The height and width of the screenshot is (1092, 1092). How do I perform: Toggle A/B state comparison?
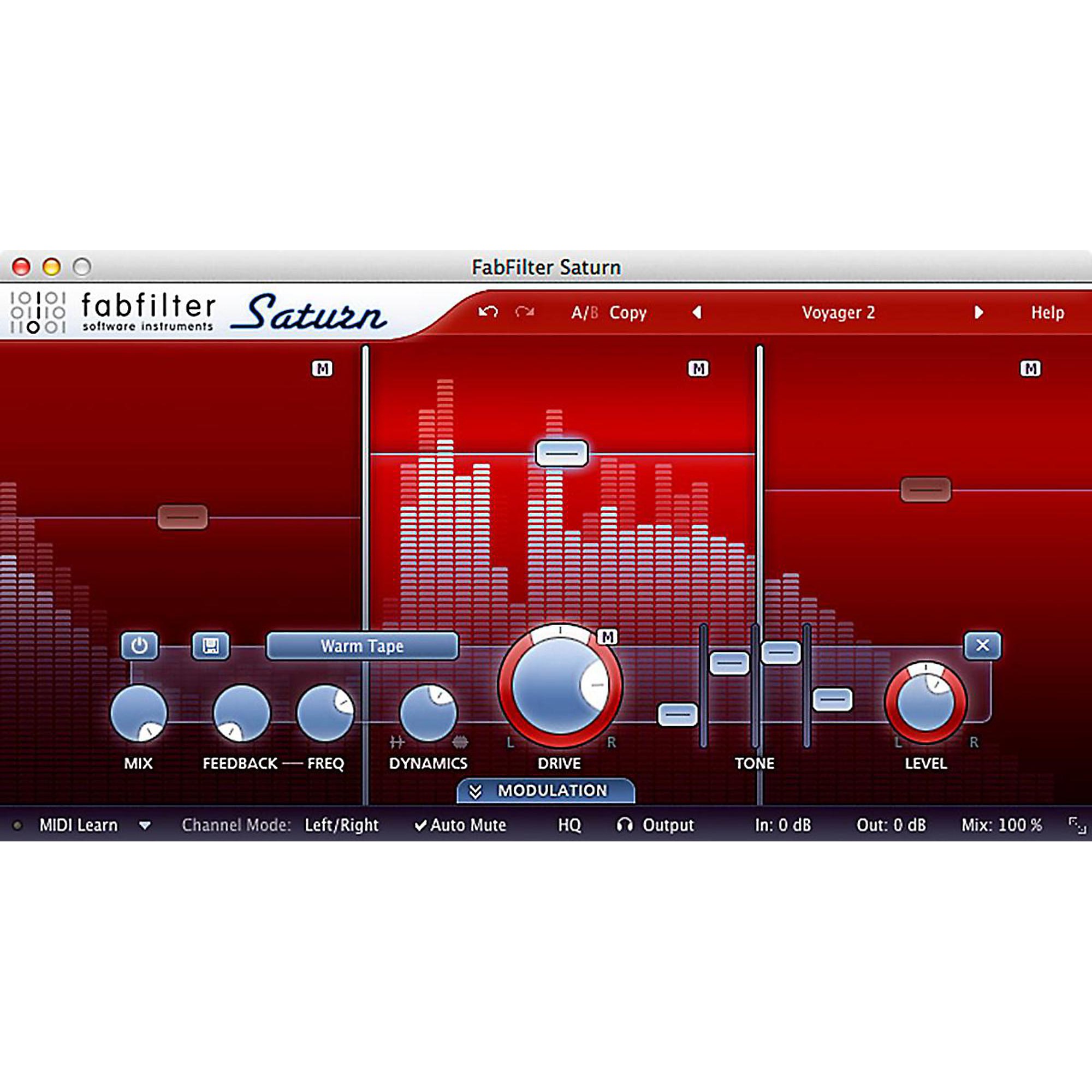[584, 312]
